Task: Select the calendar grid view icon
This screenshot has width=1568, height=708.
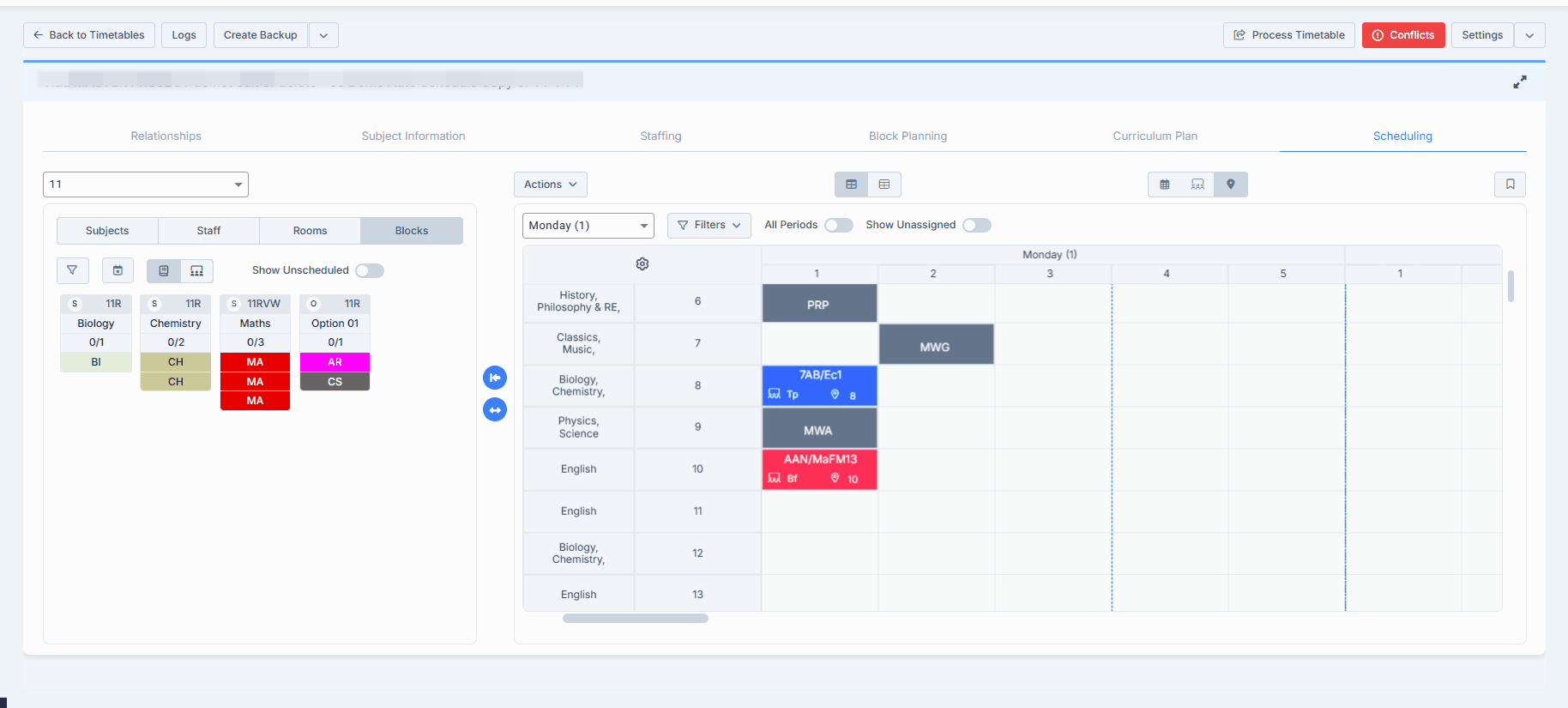Action: [x=1165, y=185]
